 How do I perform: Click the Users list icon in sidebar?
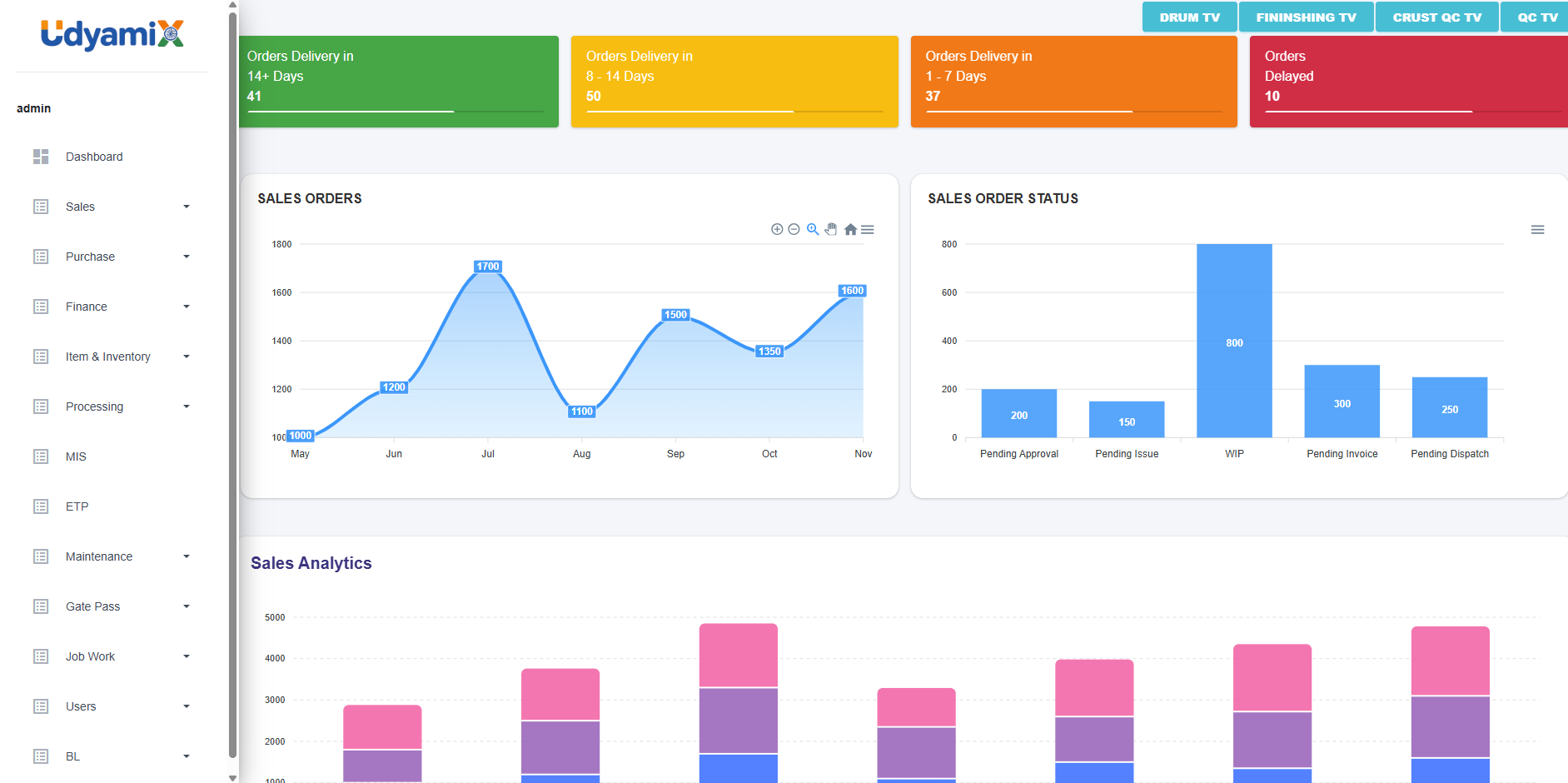pyautogui.click(x=41, y=706)
